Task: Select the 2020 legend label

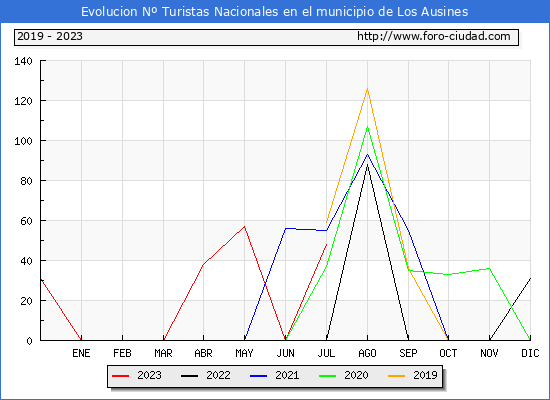Action: (x=356, y=375)
